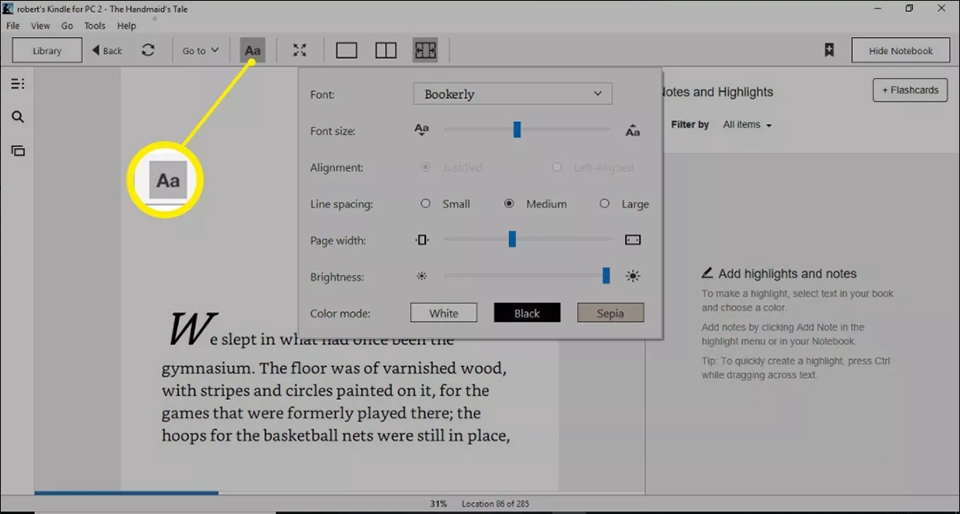Viewport: 960px width, 514px height.
Task: Click the narrow page width icon
Action: [422, 240]
